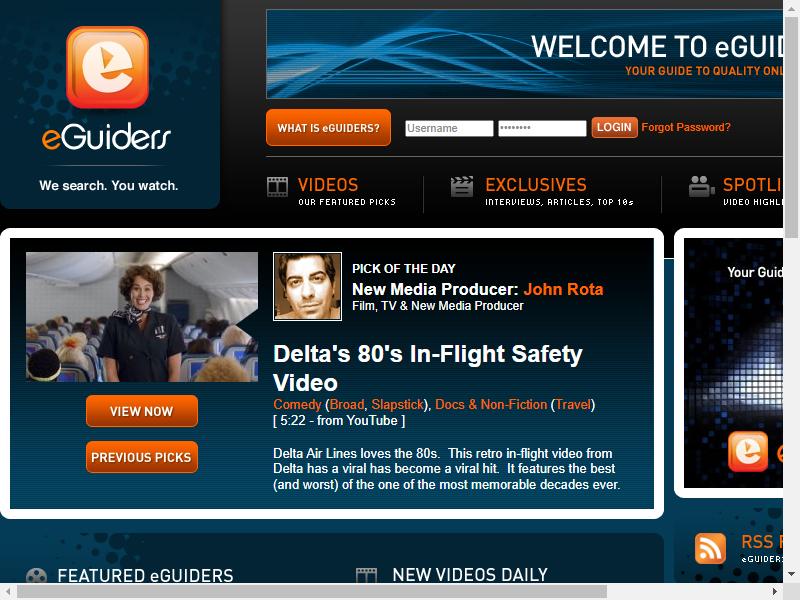The width and height of the screenshot is (800, 600).
Task: Click the View Now button
Action: coord(142,411)
